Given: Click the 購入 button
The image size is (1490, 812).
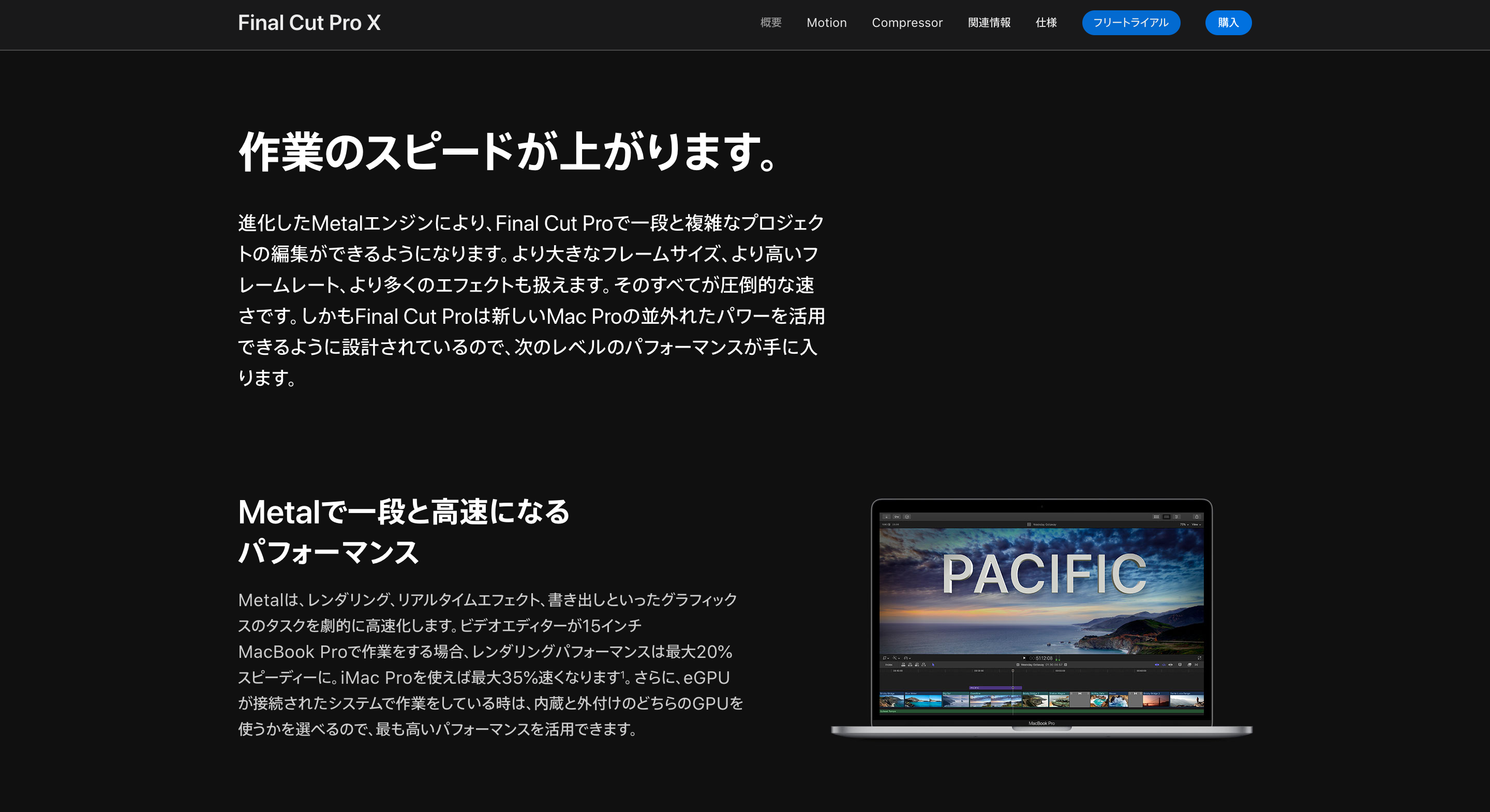Looking at the screenshot, I should (x=1228, y=23).
